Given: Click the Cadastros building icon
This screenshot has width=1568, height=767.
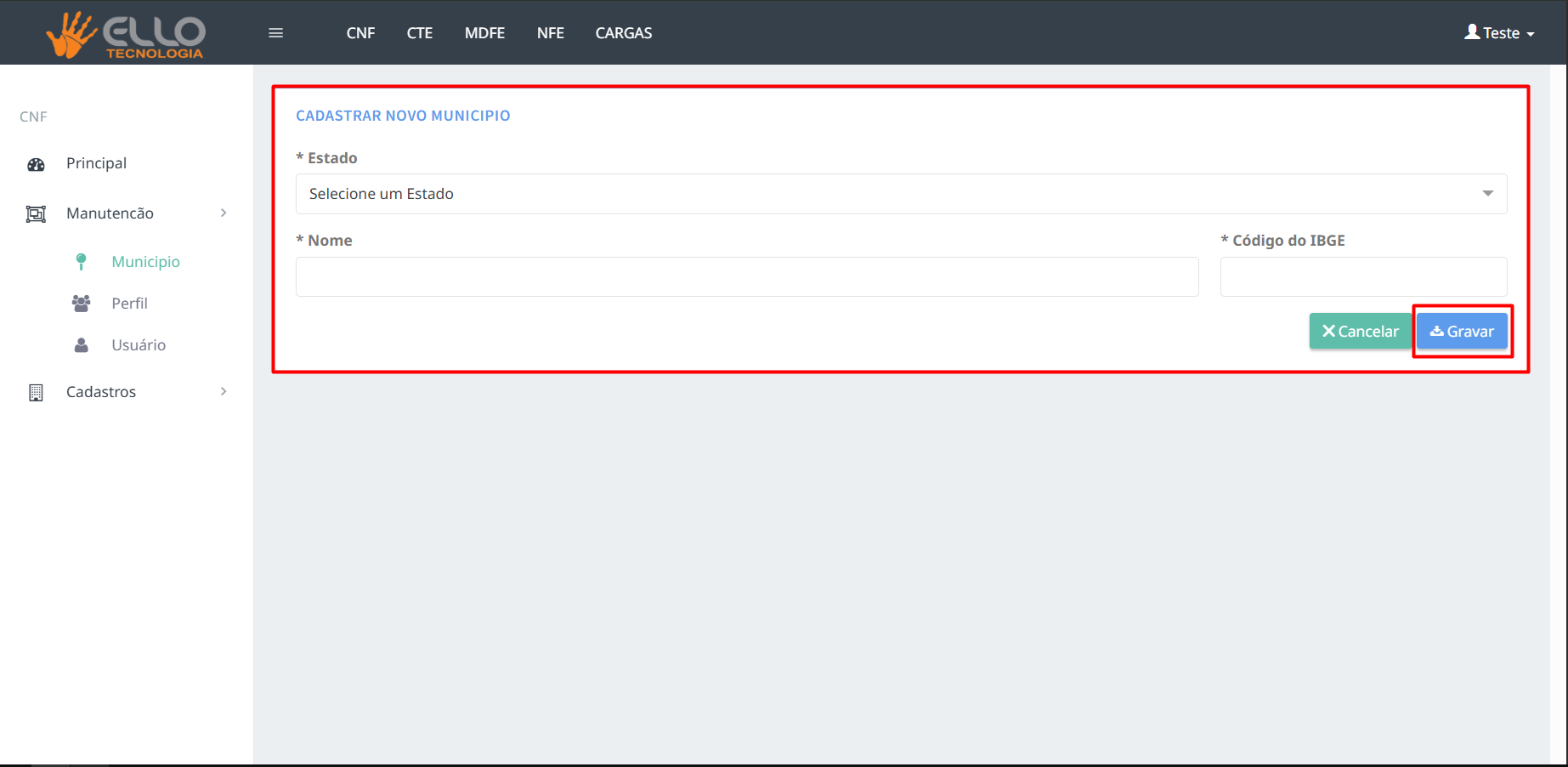Looking at the screenshot, I should 36,392.
